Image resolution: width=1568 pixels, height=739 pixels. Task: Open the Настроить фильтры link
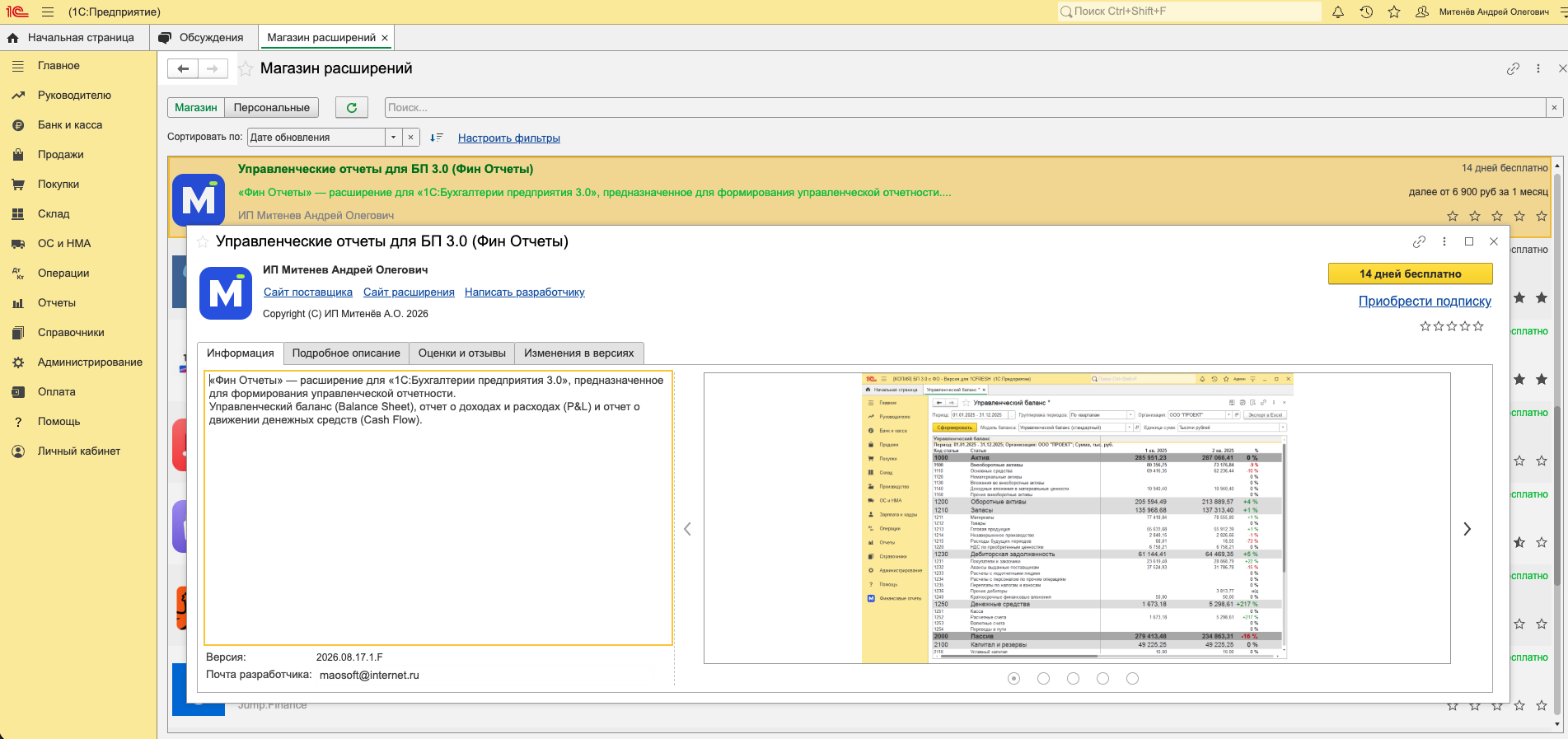pos(509,138)
